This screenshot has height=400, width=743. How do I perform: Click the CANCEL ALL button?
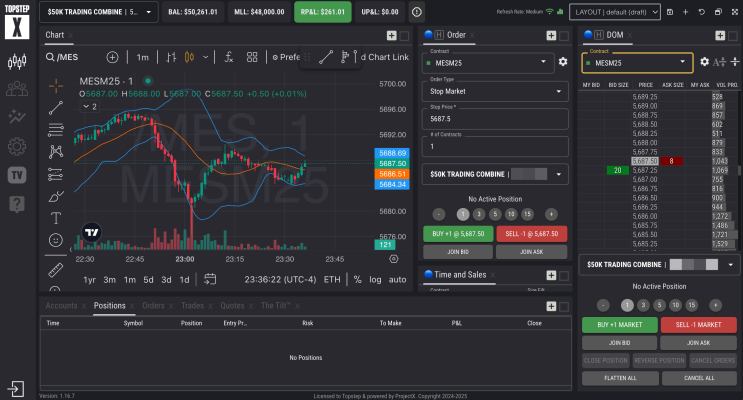pyautogui.click(x=699, y=378)
